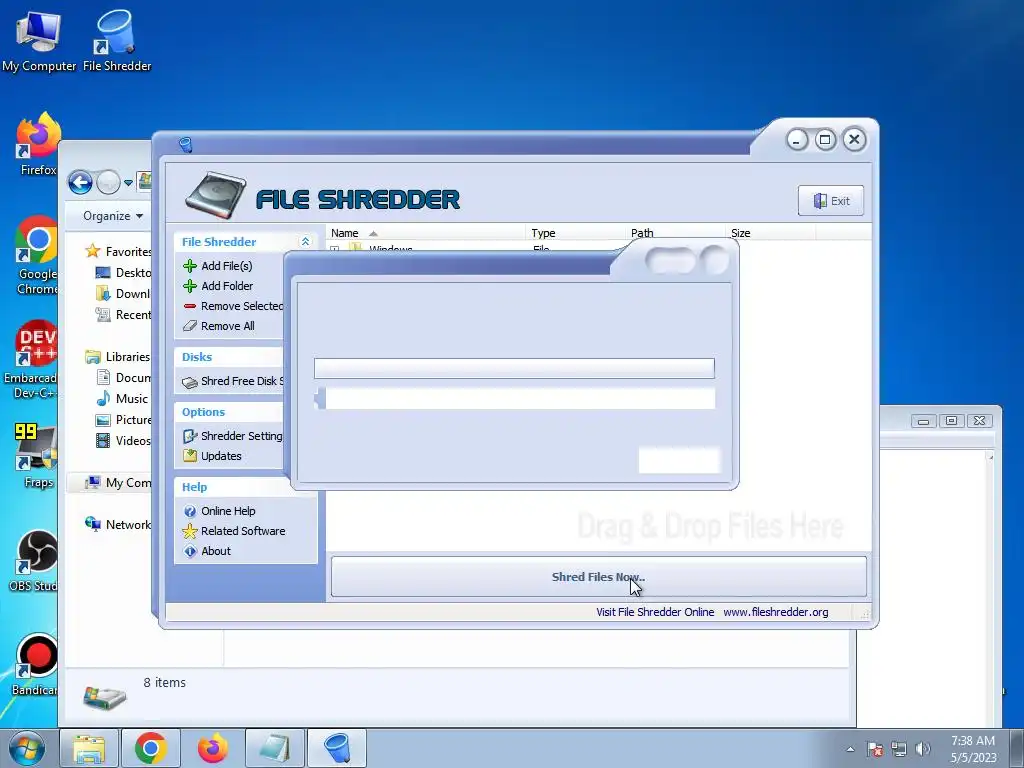Click the Windows Start button

(27, 748)
